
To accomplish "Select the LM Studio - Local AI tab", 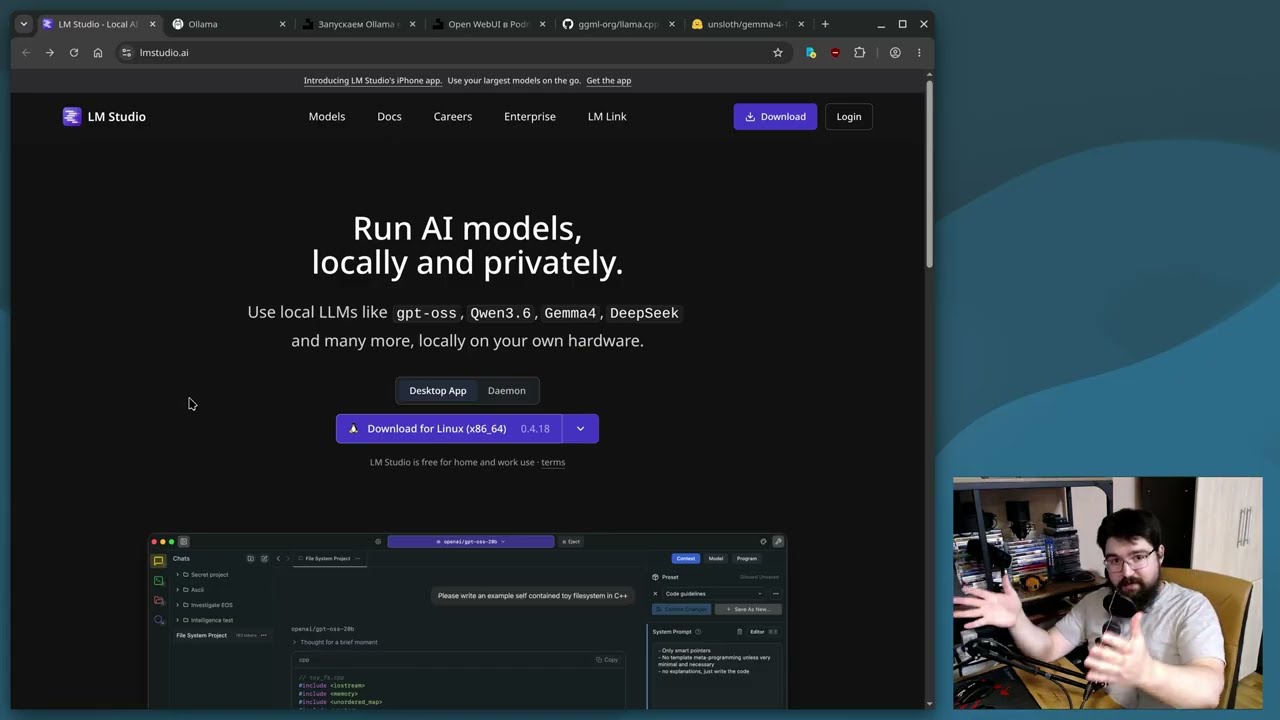I will tap(97, 24).
